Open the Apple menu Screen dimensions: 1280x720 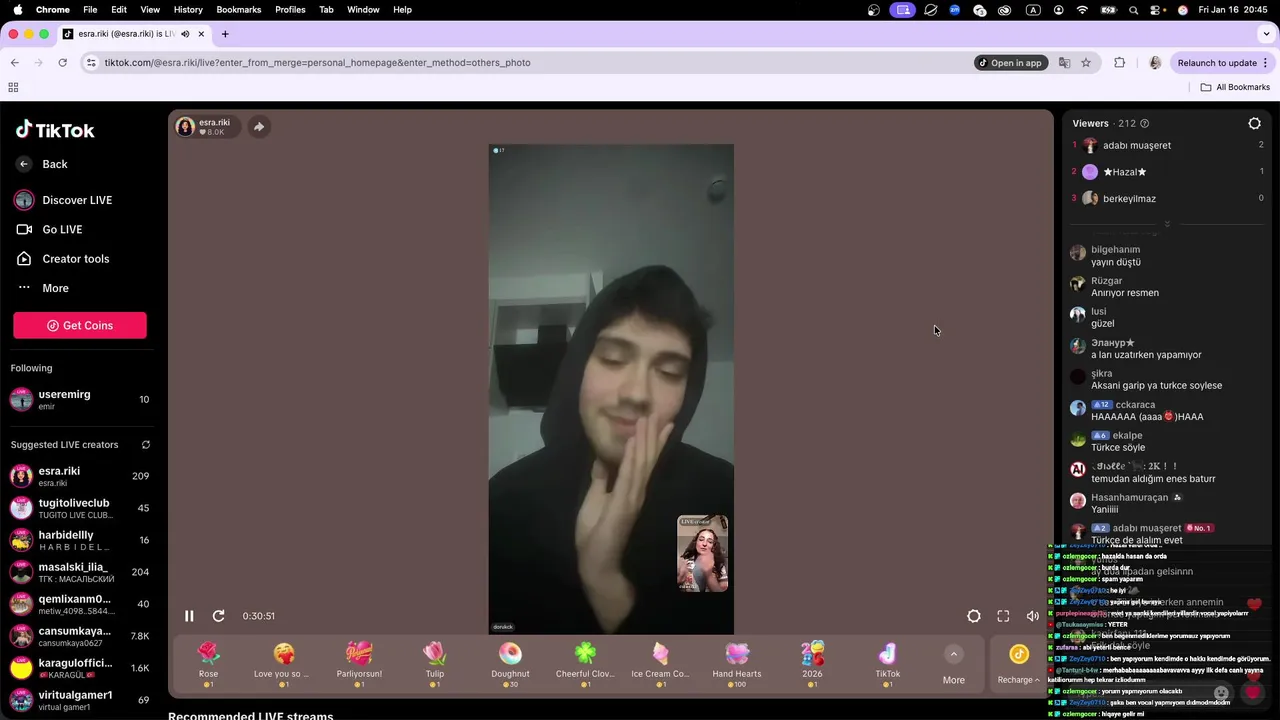[17, 9]
